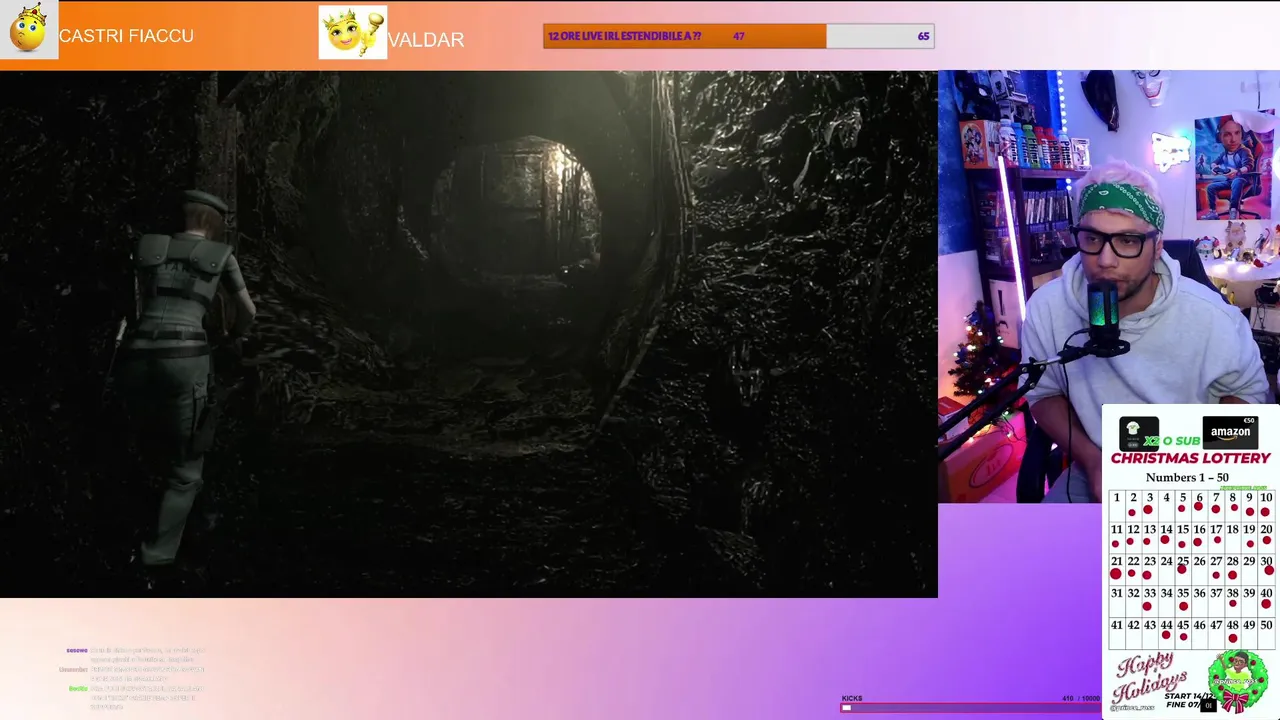The image size is (1280, 720).
Task: Click the Numbers 1 – 50 heading
Action: [1187, 477]
